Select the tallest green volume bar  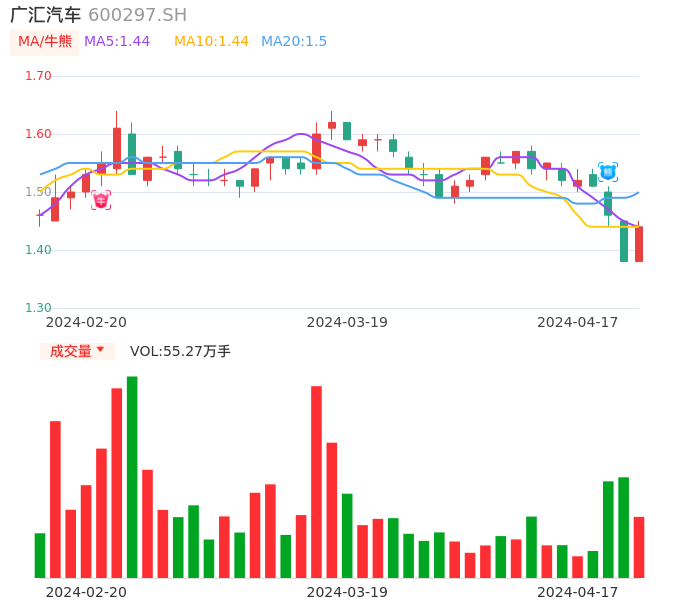(x=132, y=477)
